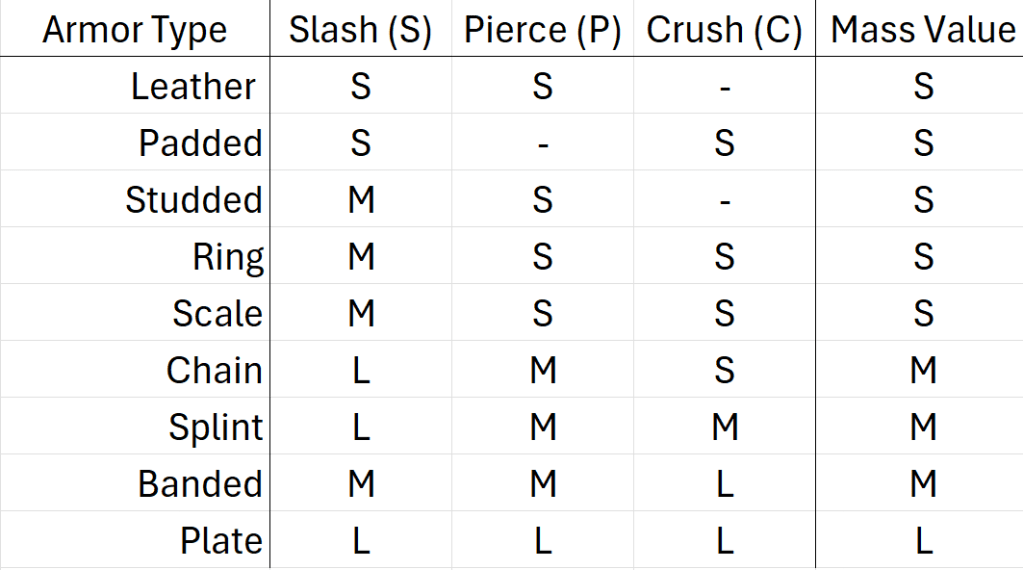Click the Scale row label cell
The image size is (1023, 570).
click(217, 313)
